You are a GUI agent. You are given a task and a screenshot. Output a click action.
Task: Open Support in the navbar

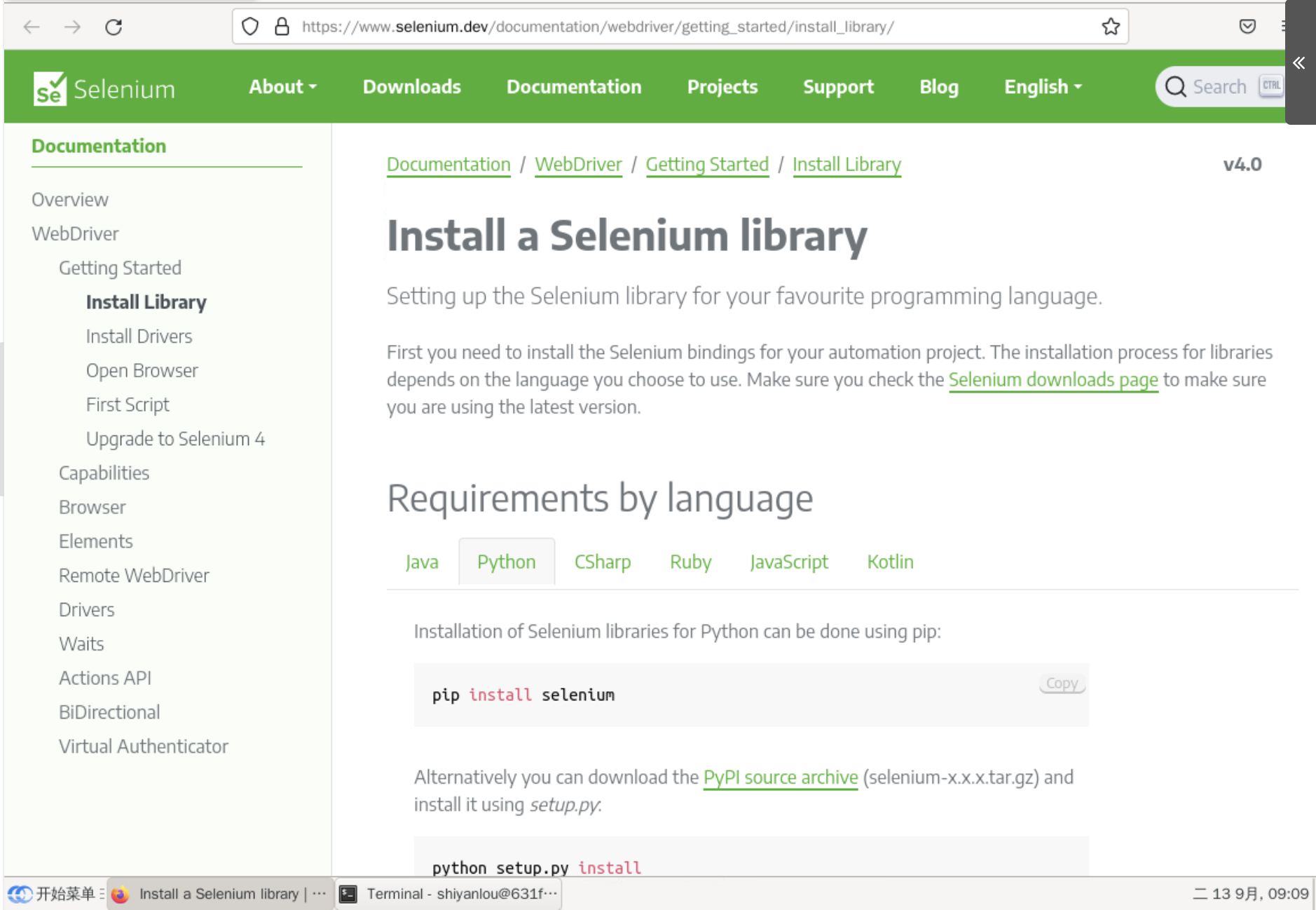tap(838, 87)
